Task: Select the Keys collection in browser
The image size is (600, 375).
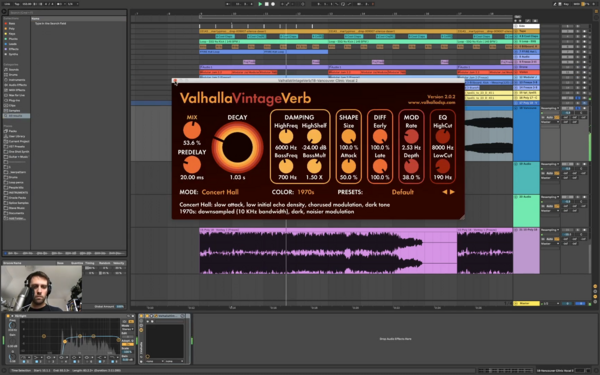Action: pyautogui.click(x=12, y=34)
